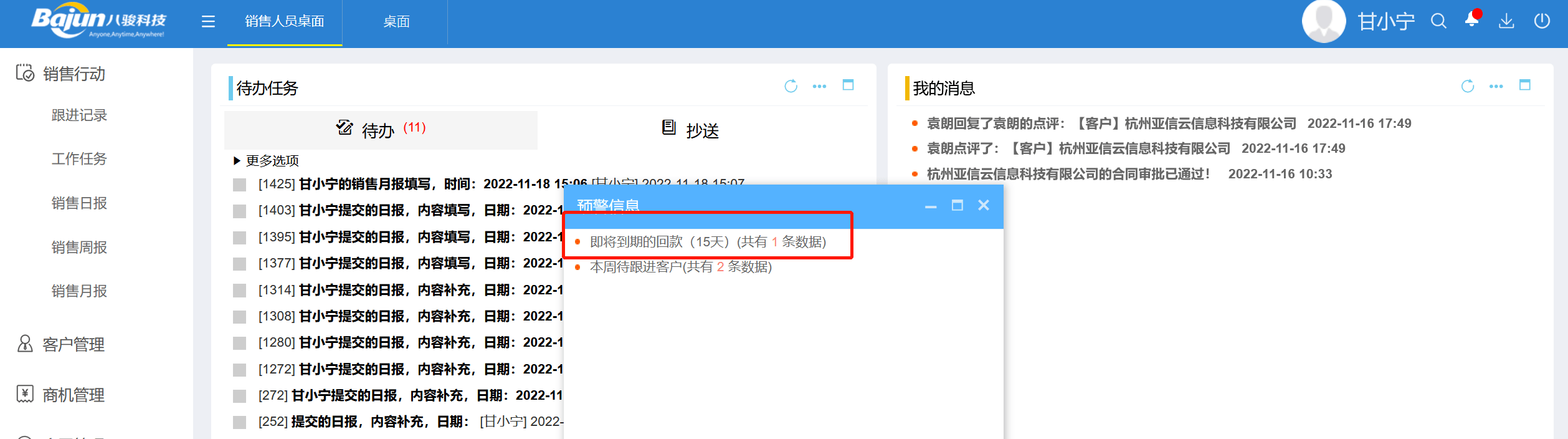The width and height of the screenshot is (1568, 439).
Task: Expand the 更多选项 disclosure triangle
Action: pos(237,161)
